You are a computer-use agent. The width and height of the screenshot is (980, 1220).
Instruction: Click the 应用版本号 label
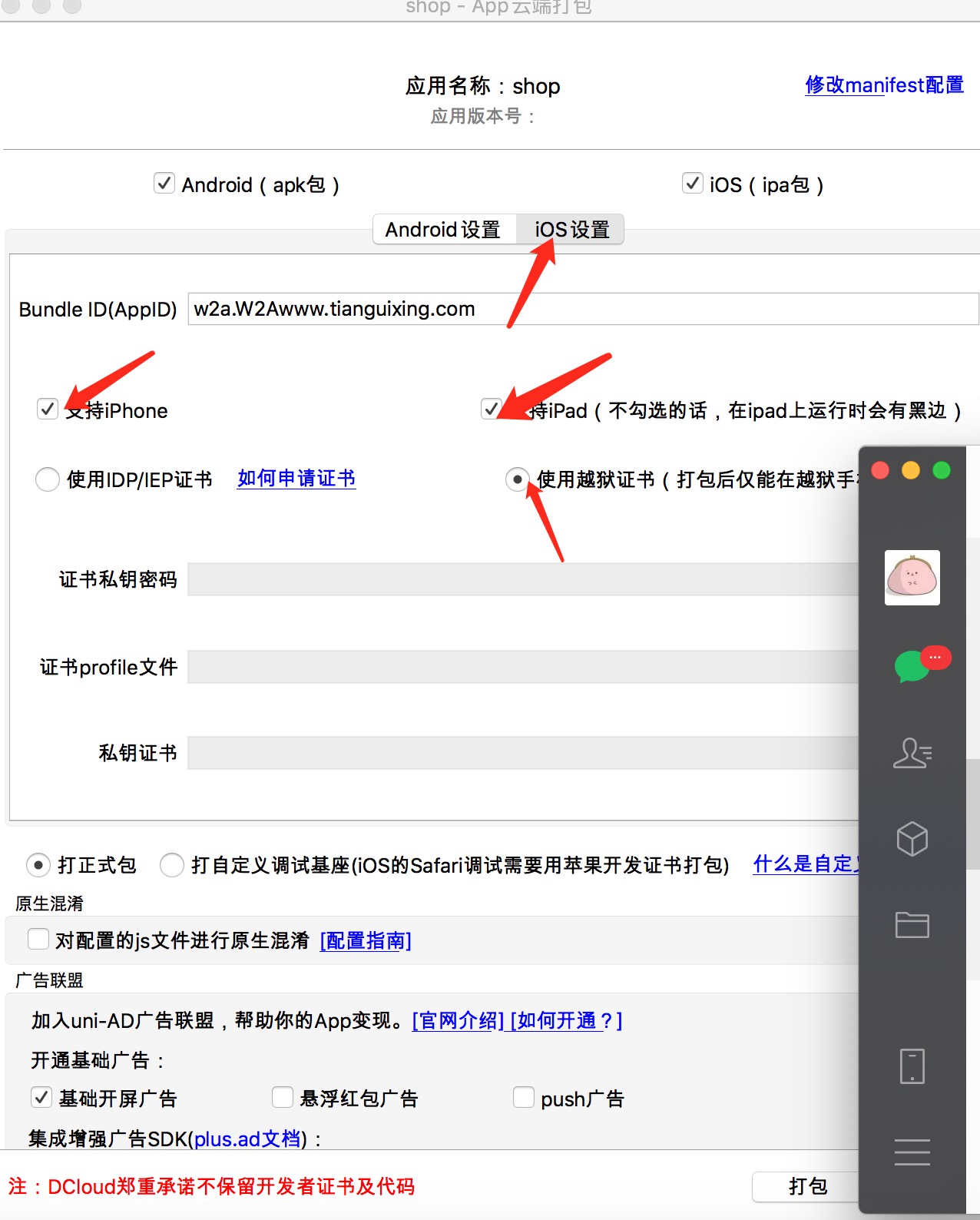[x=483, y=116]
